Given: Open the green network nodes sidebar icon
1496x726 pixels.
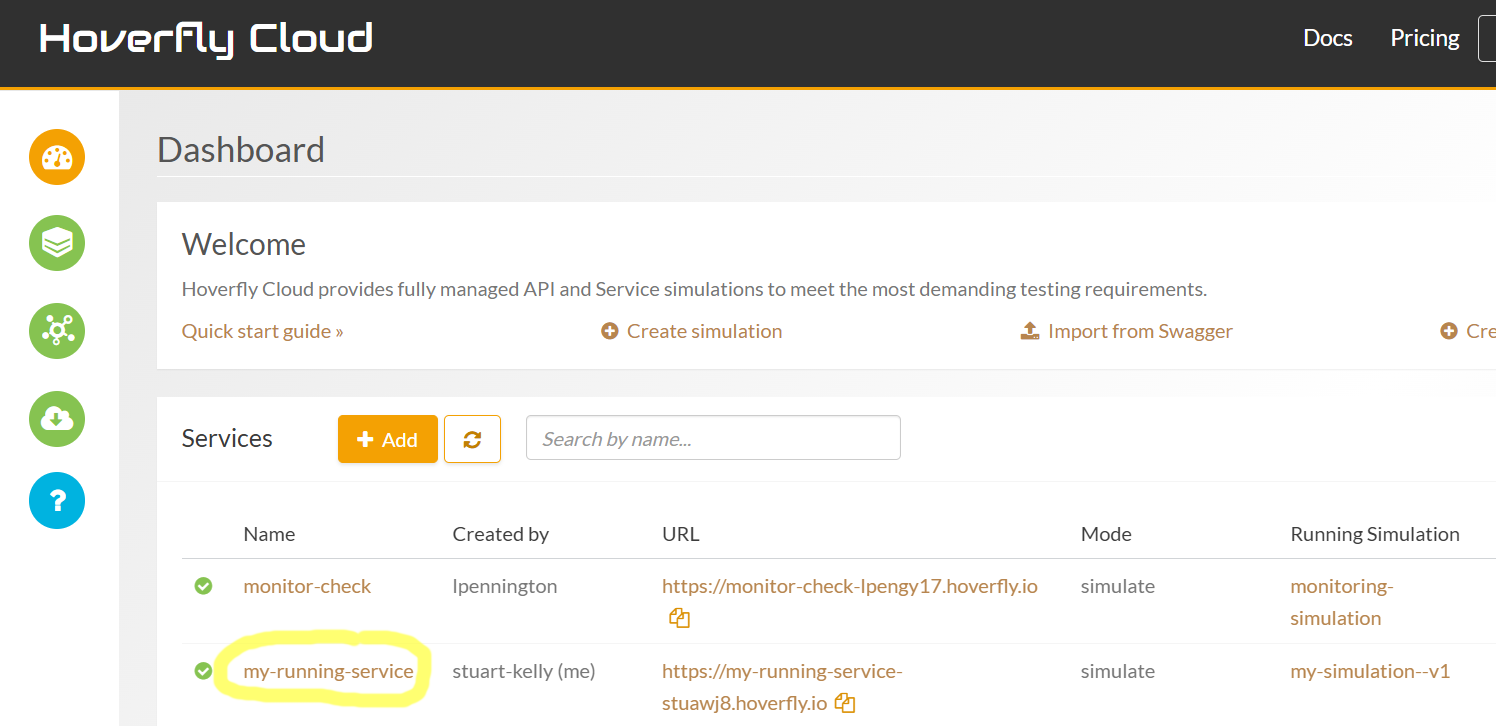Looking at the screenshot, I should click(57, 331).
